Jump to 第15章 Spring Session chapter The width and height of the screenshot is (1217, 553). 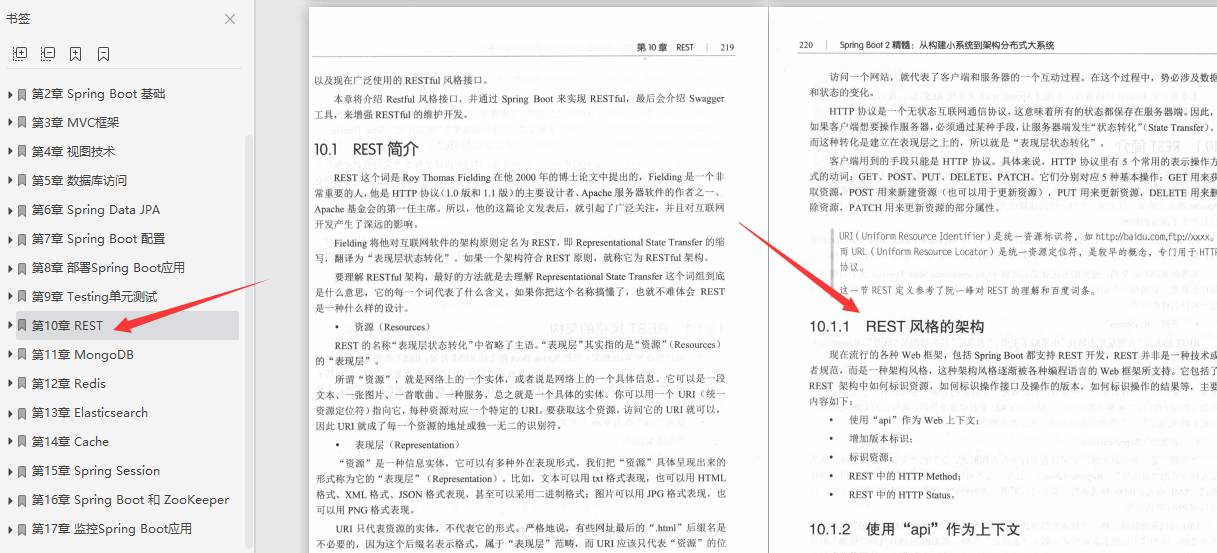pos(96,471)
